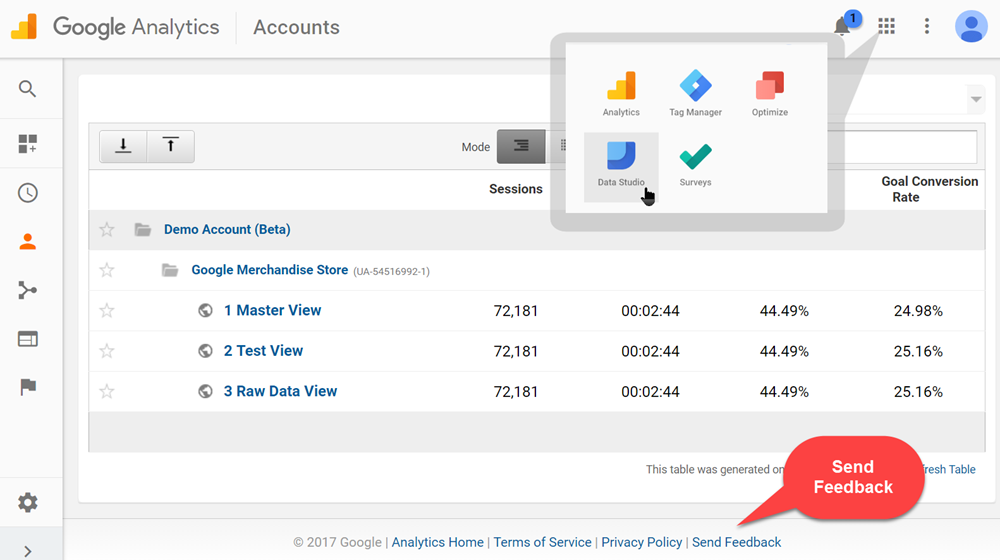Click the Accounts header title
The width and height of the screenshot is (1000, 560).
click(296, 27)
